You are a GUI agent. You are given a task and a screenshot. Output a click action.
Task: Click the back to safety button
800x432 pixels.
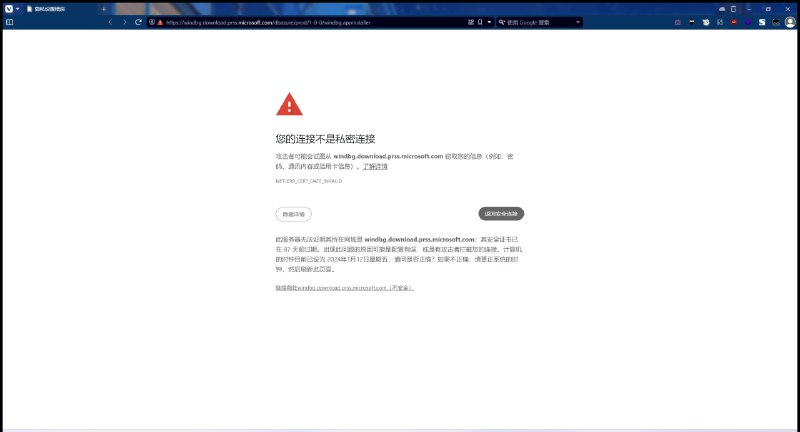[x=501, y=214]
